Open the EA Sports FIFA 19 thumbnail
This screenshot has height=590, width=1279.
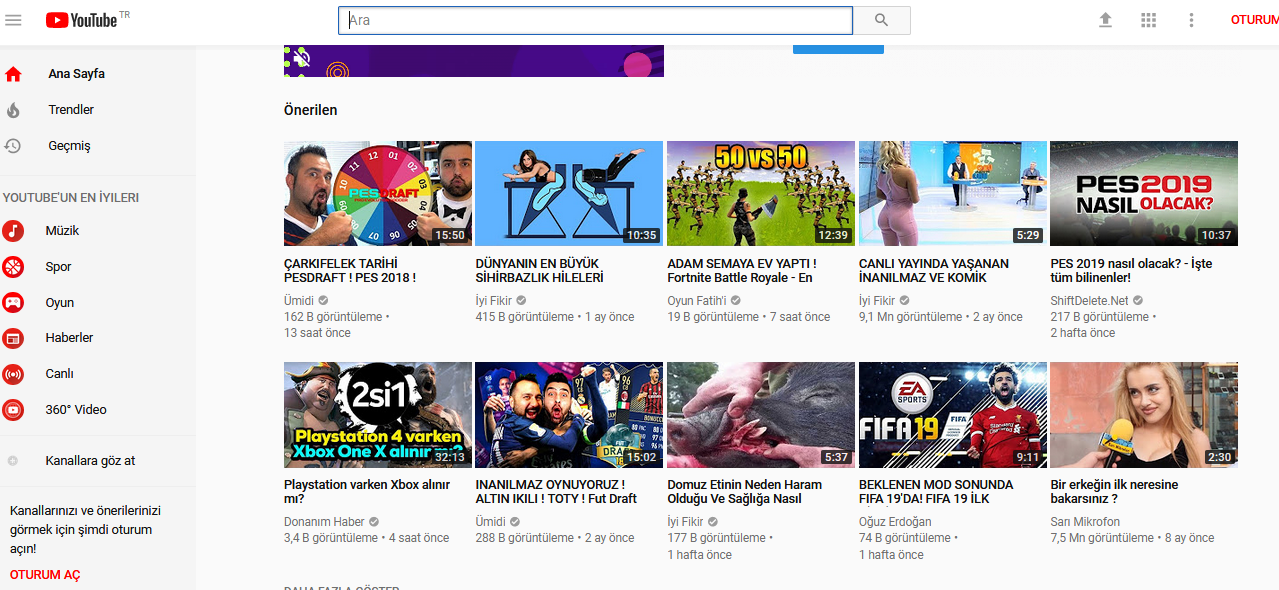point(953,414)
